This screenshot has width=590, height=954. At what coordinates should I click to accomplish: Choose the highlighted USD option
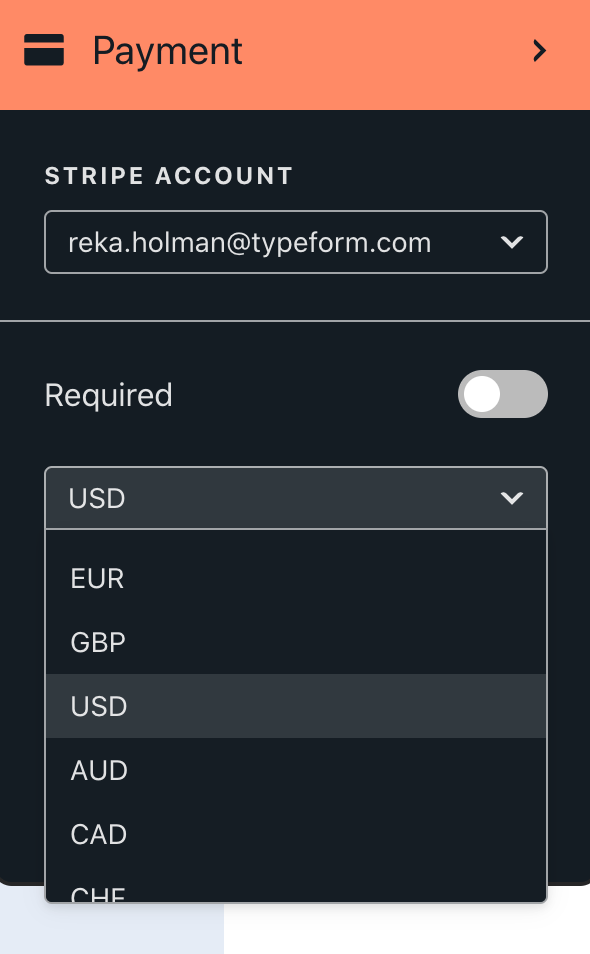point(296,706)
